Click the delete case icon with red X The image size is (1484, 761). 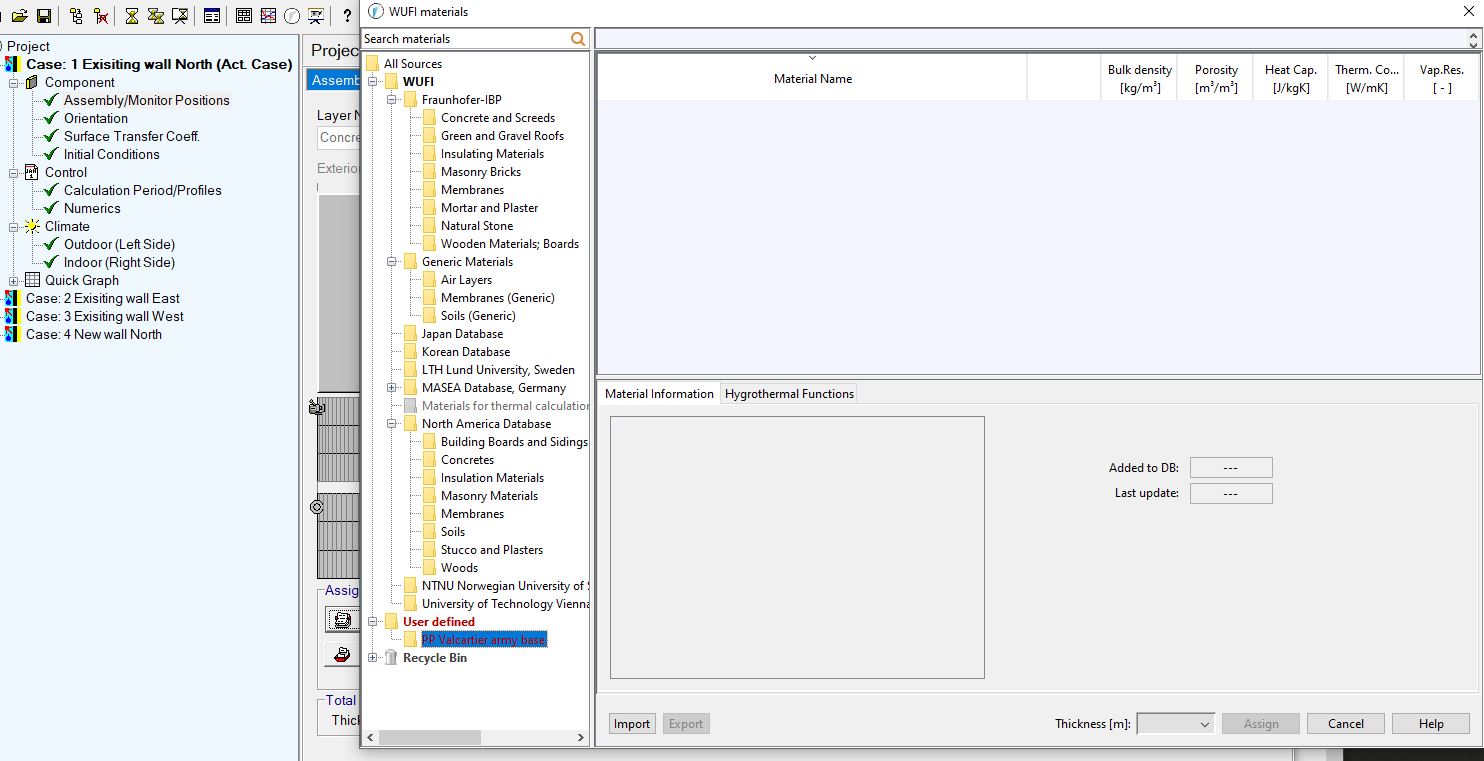(x=101, y=16)
